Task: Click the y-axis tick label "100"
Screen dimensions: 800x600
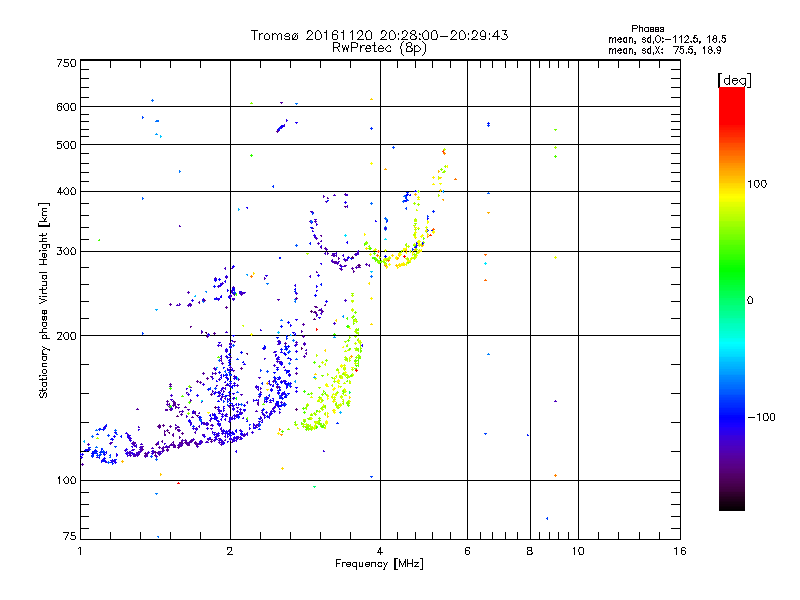Action: pos(66,480)
